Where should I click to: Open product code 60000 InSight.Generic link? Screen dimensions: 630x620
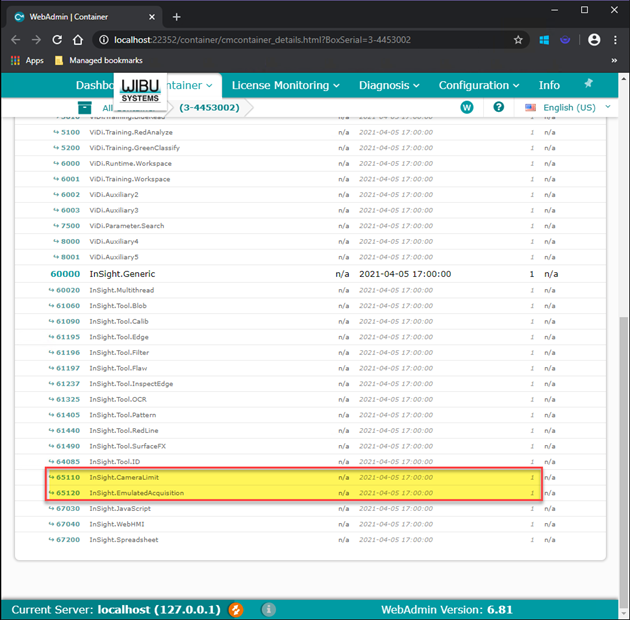[x=65, y=273]
